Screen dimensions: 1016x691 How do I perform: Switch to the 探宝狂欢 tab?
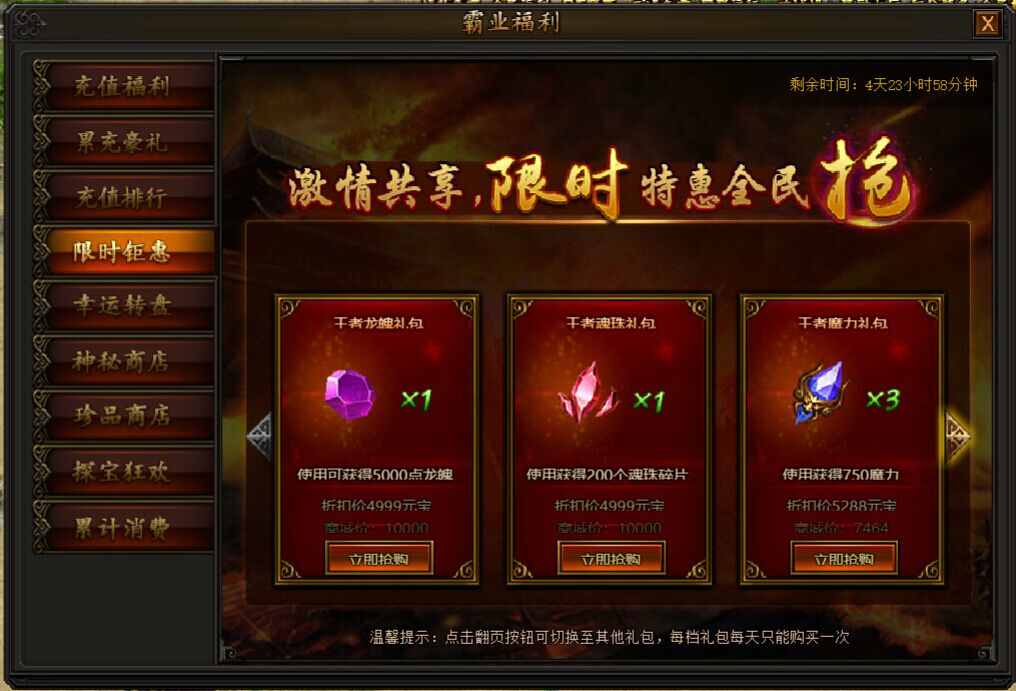[124, 471]
